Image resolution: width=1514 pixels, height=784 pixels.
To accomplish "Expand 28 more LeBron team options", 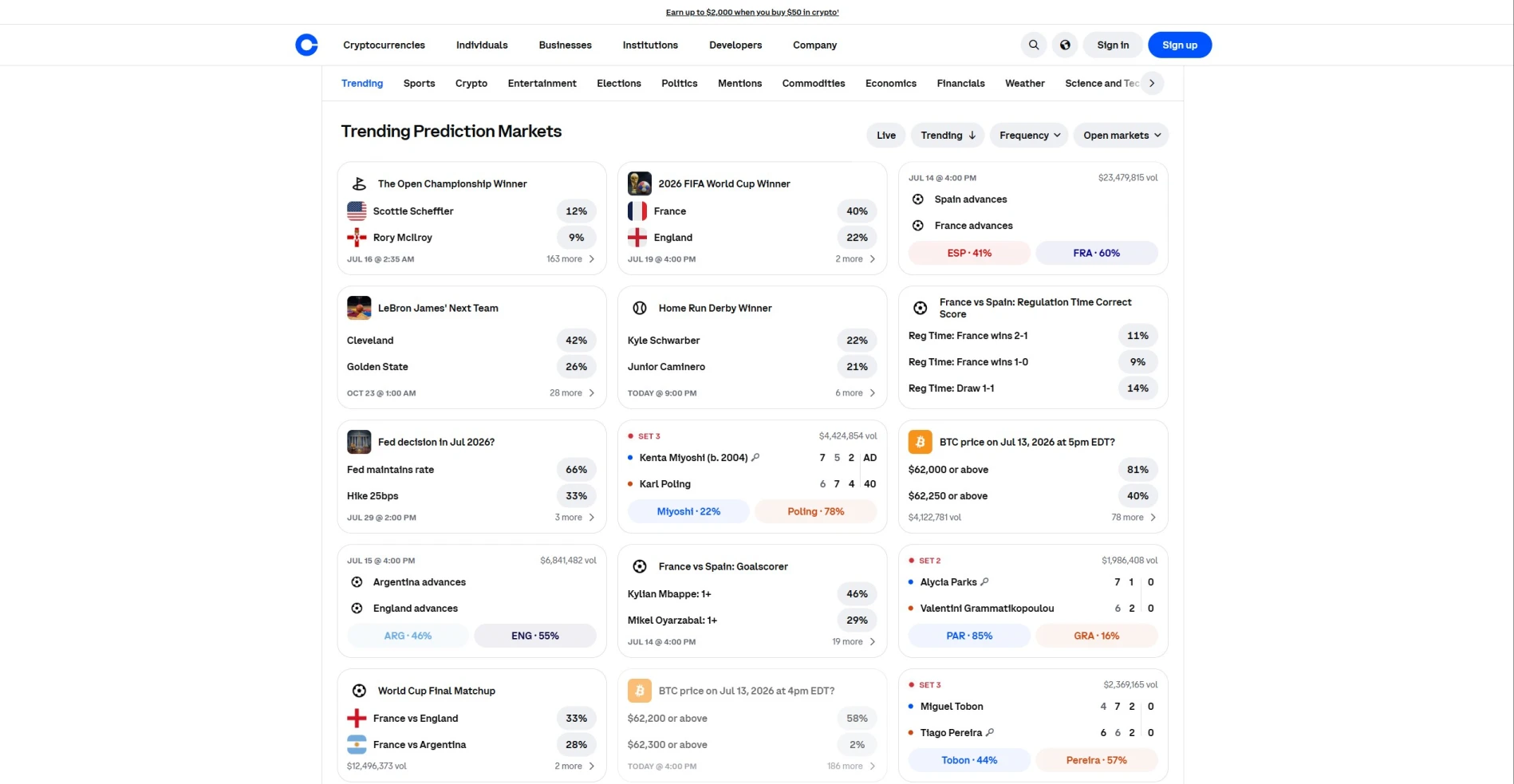I will click(572, 393).
